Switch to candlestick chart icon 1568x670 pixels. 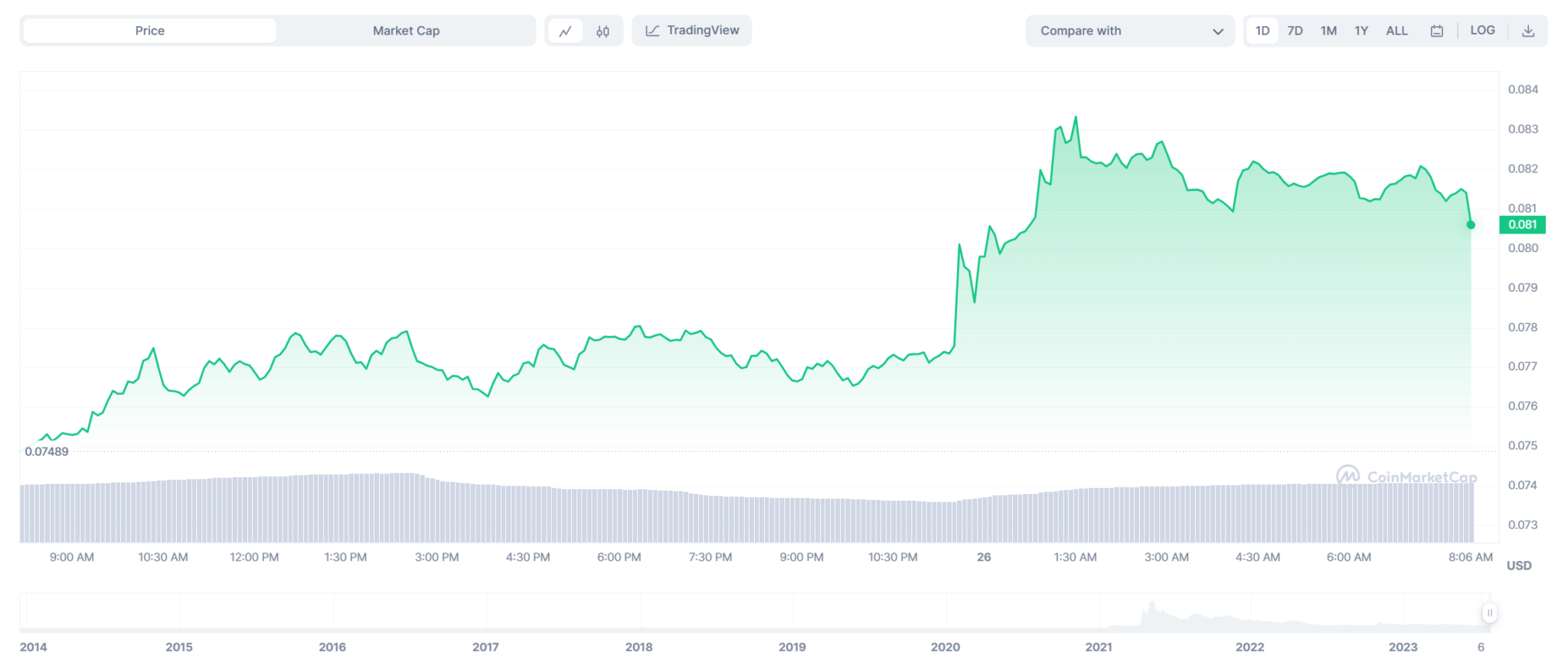pyautogui.click(x=603, y=31)
